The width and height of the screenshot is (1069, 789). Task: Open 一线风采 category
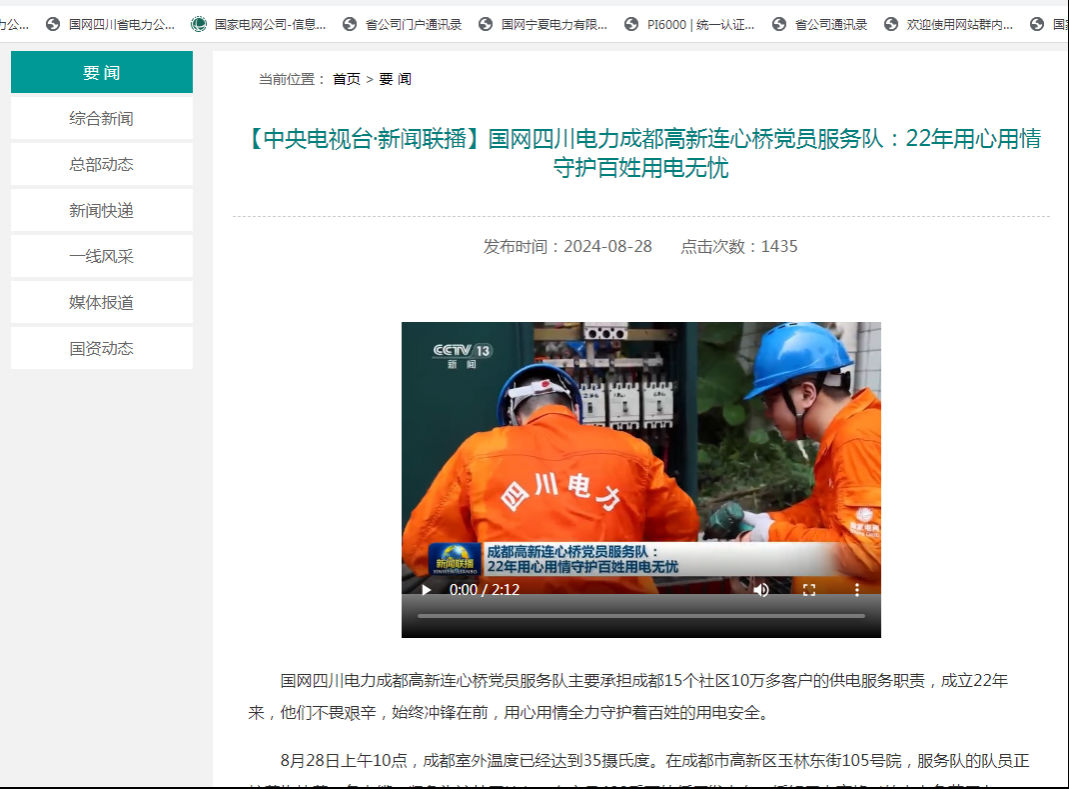pos(102,256)
